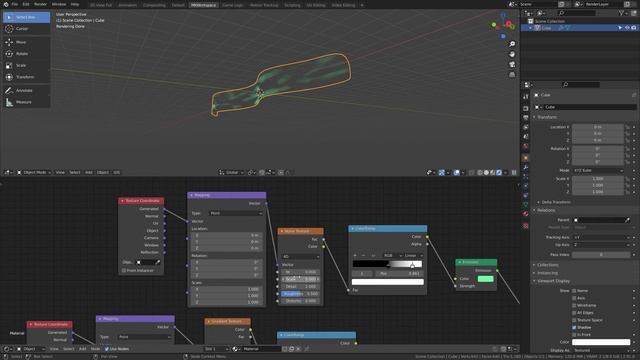This screenshot has height=360, width=640.
Task: Click the Pass Index field
Action: pos(601,255)
